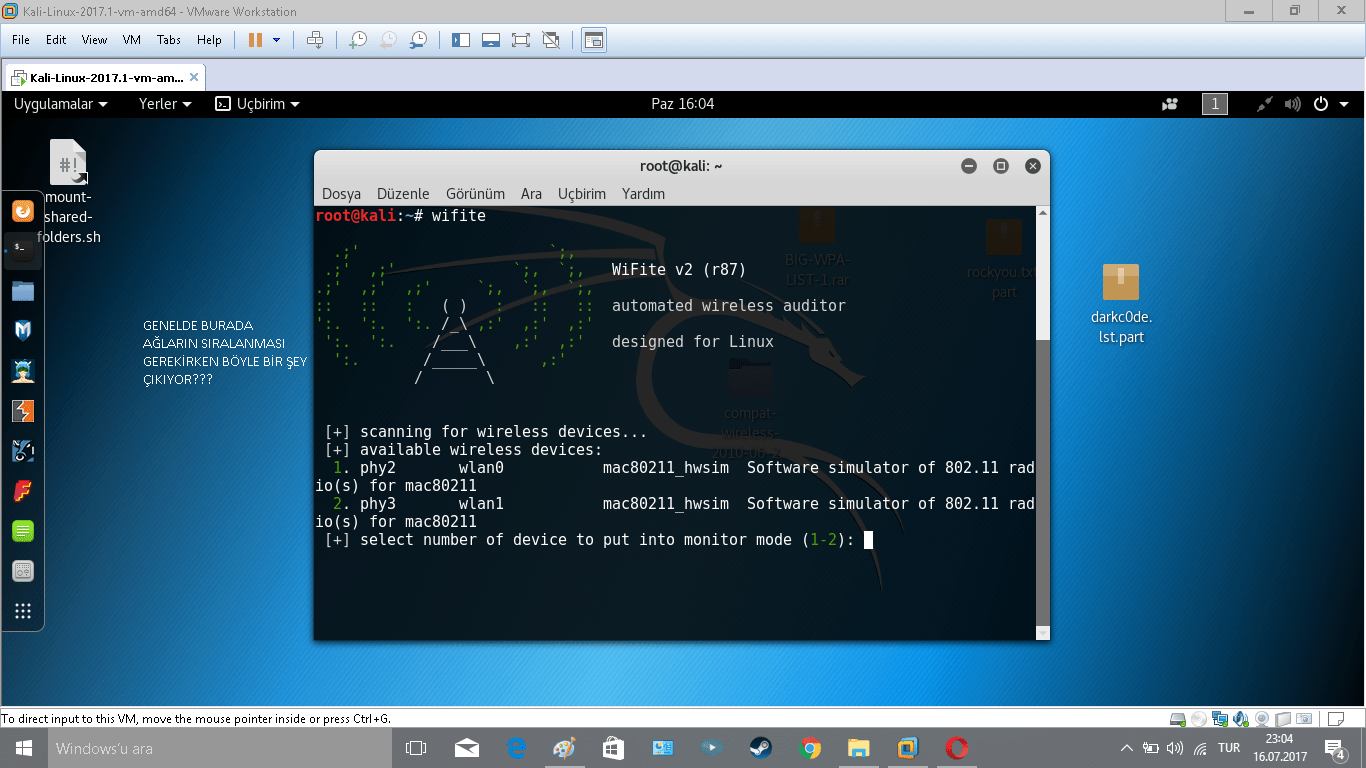Launch Burp Suite from the dock
1366x768 pixels.
point(23,411)
